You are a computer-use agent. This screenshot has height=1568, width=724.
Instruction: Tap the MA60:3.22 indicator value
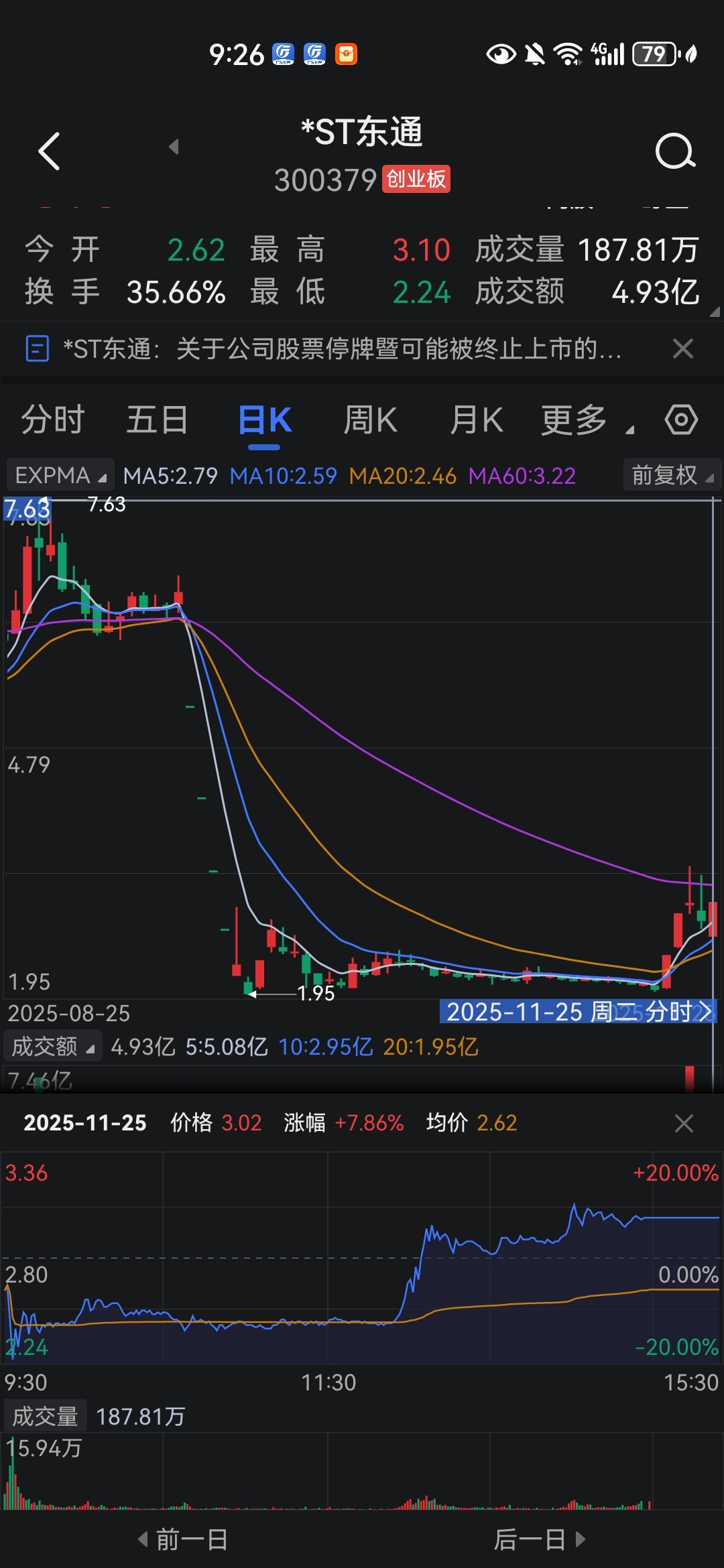522,476
